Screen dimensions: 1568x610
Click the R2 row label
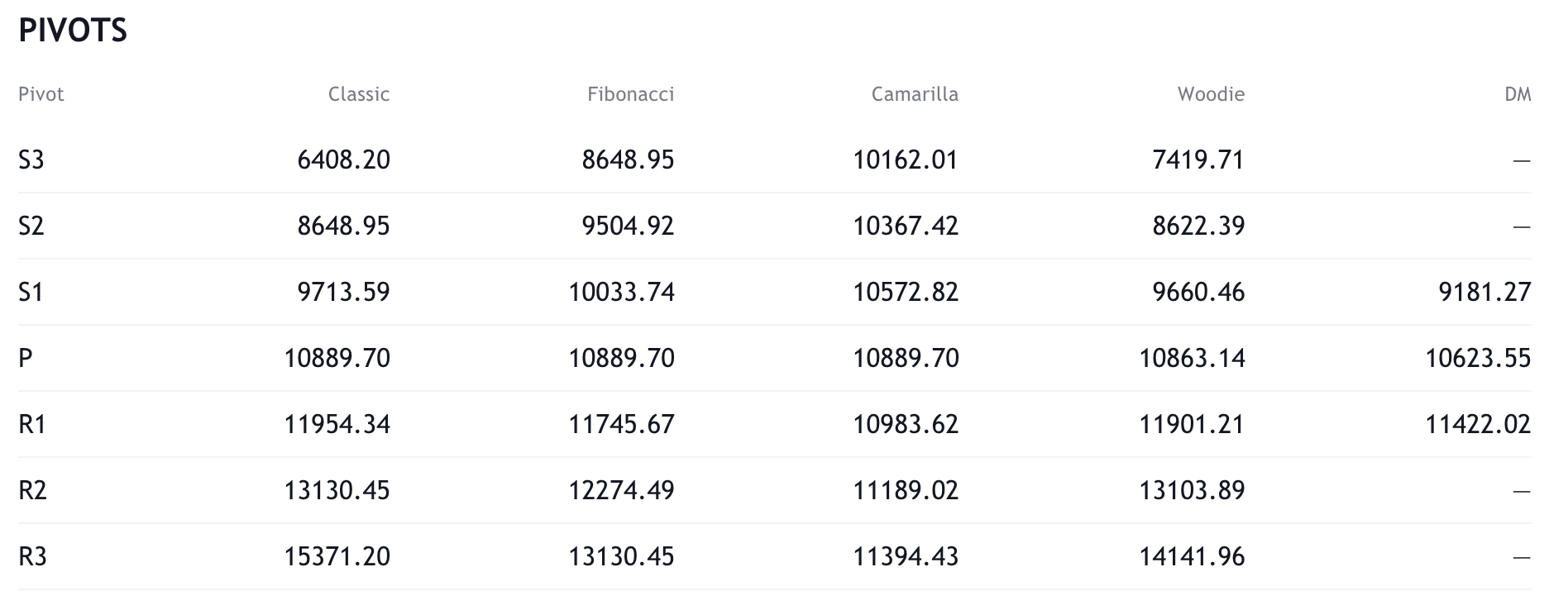coord(32,490)
